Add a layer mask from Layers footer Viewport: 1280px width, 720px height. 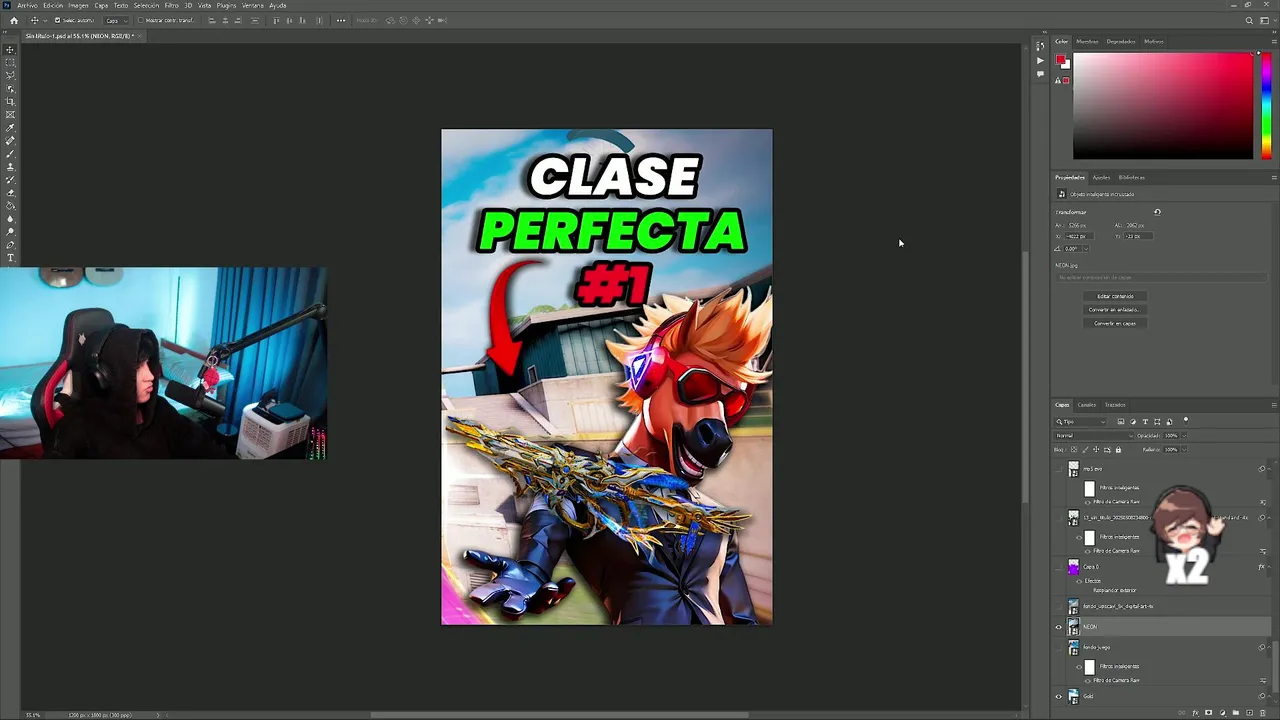coord(1209,713)
